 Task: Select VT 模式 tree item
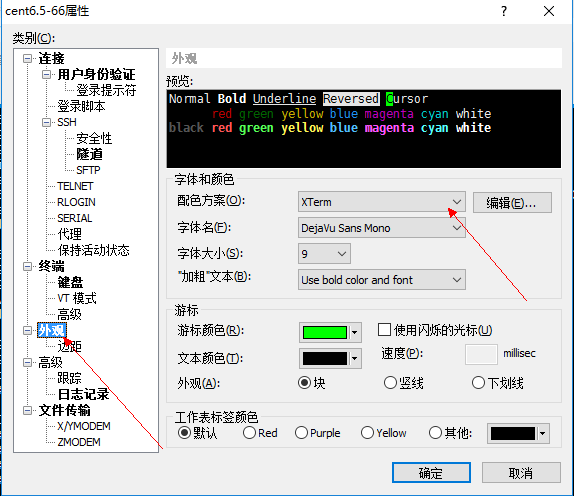coord(77,299)
